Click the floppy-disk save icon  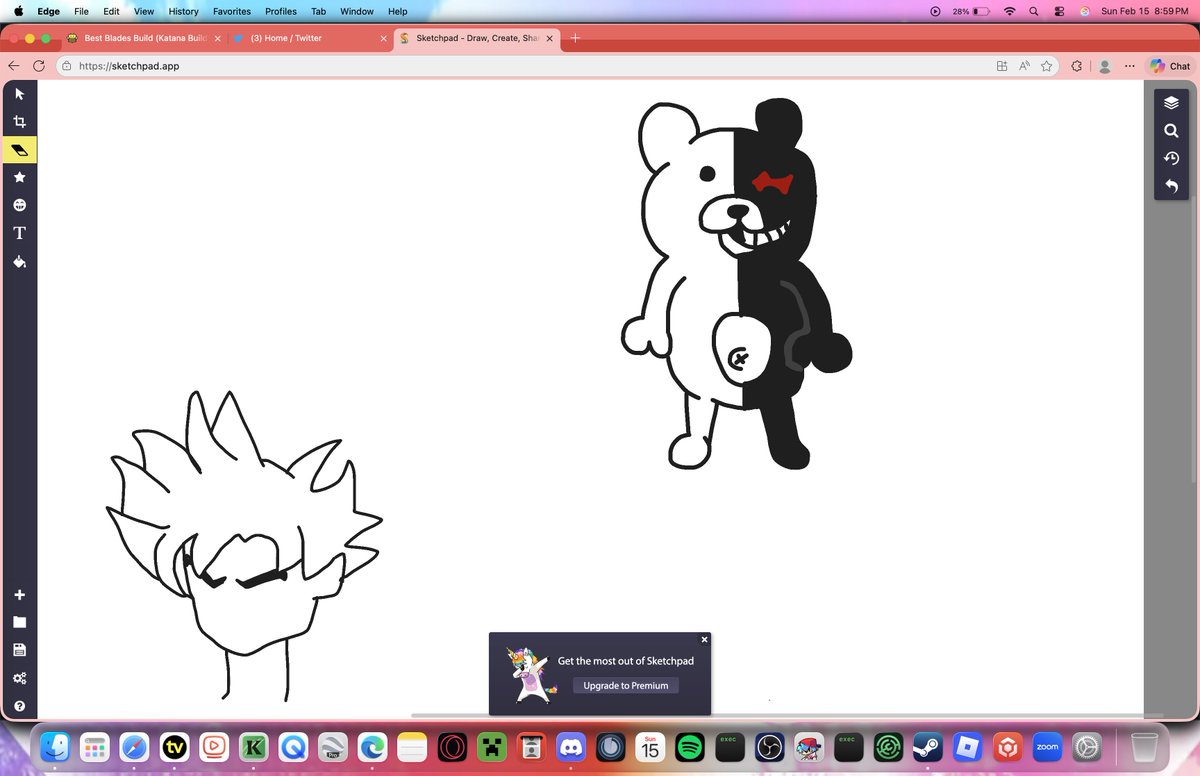click(19, 650)
